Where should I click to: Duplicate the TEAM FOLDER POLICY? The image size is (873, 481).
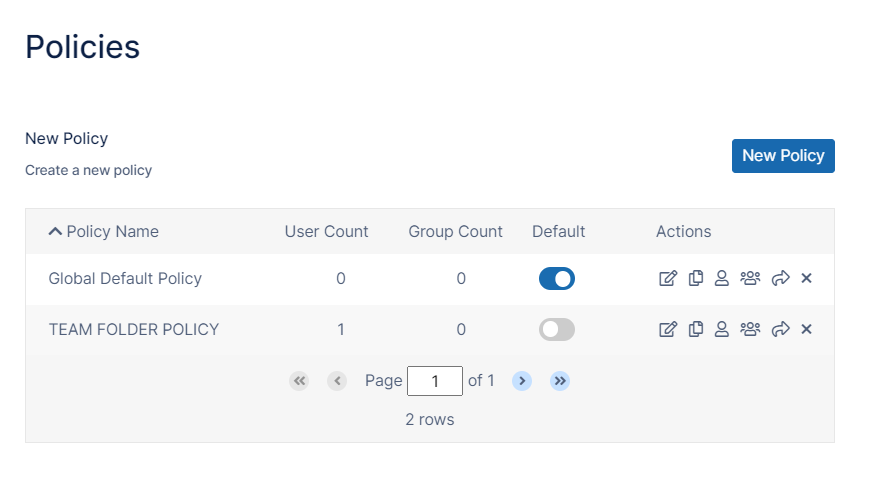(x=696, y=329)
